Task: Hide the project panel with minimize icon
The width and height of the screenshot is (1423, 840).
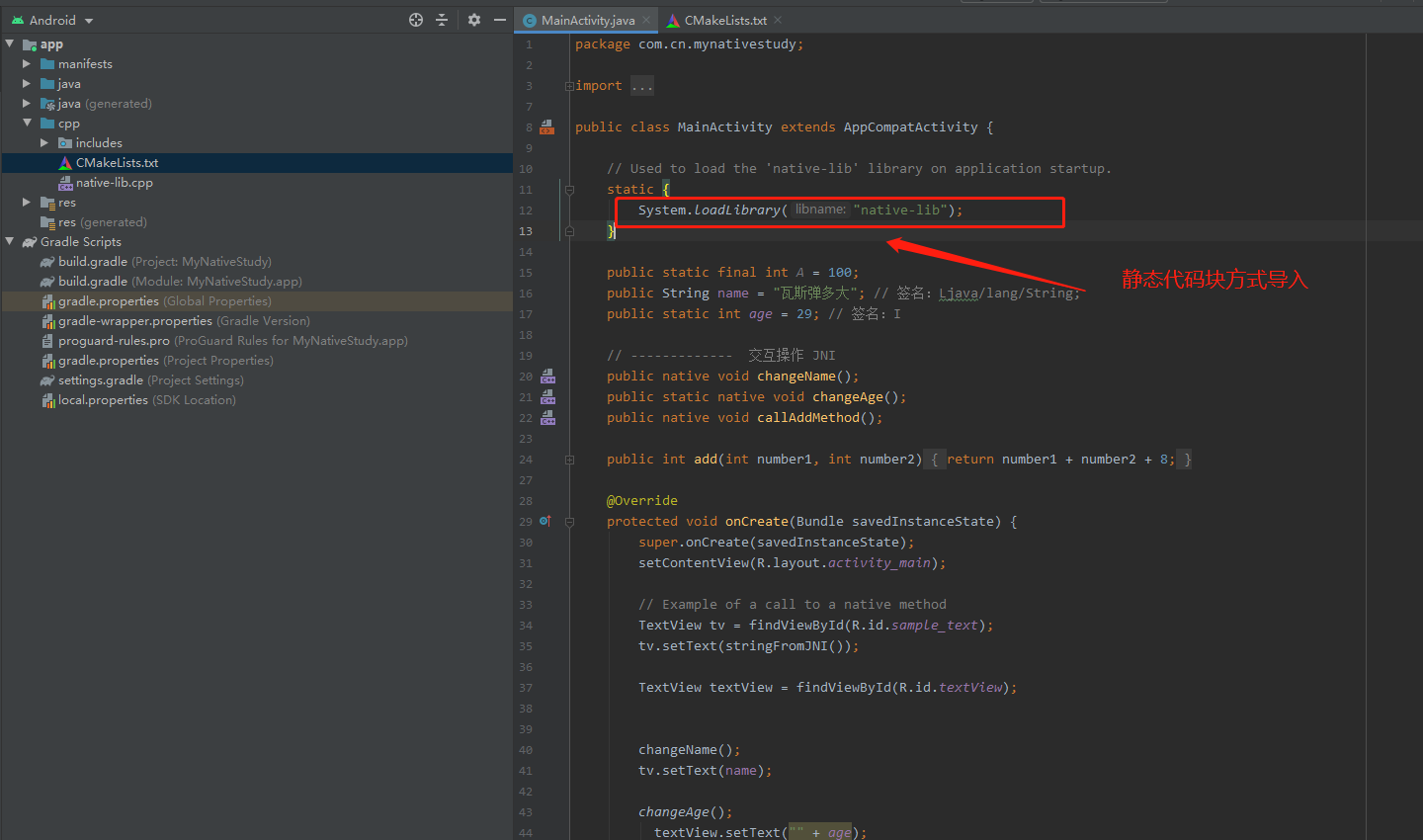Action: tap(500, 20)
